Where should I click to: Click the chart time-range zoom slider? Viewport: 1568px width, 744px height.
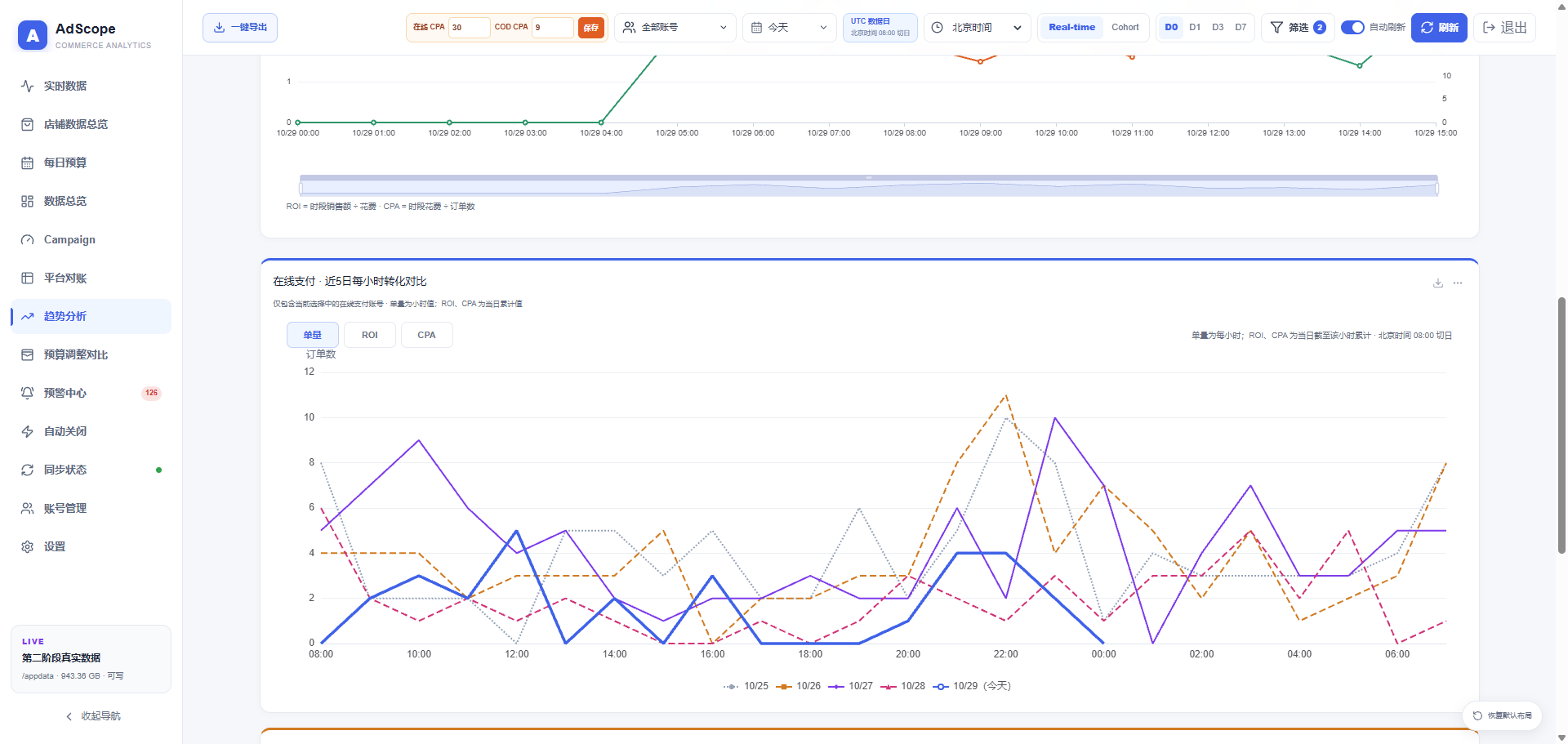click(x=868, y=185)
